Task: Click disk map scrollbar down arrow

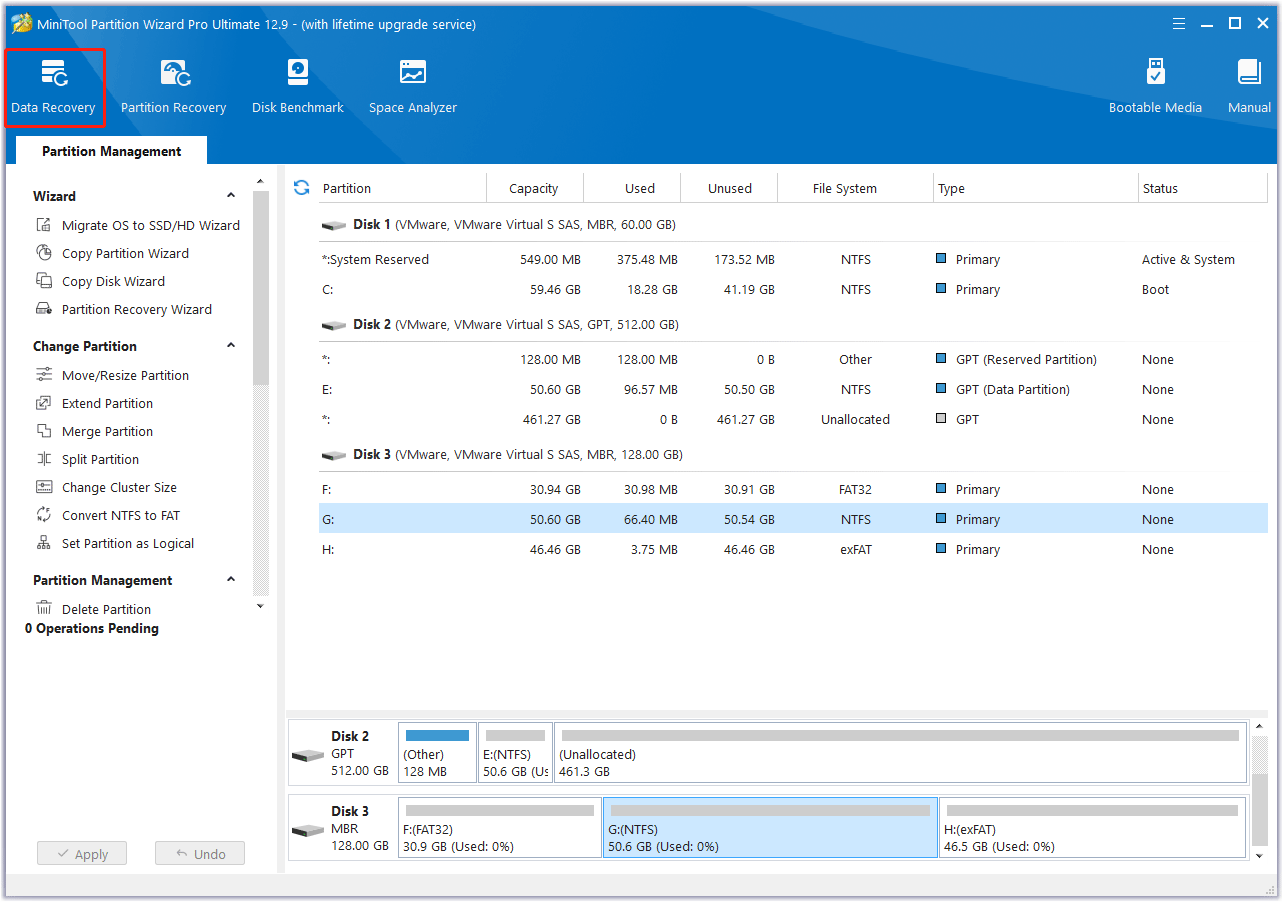Action: (1259, 855)
